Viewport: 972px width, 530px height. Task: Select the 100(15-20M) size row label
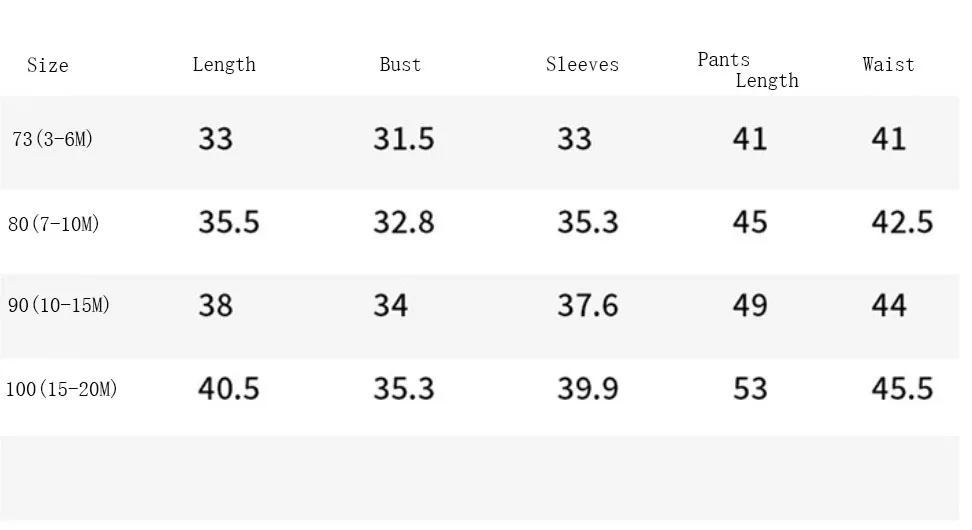[x=61, y=389]
